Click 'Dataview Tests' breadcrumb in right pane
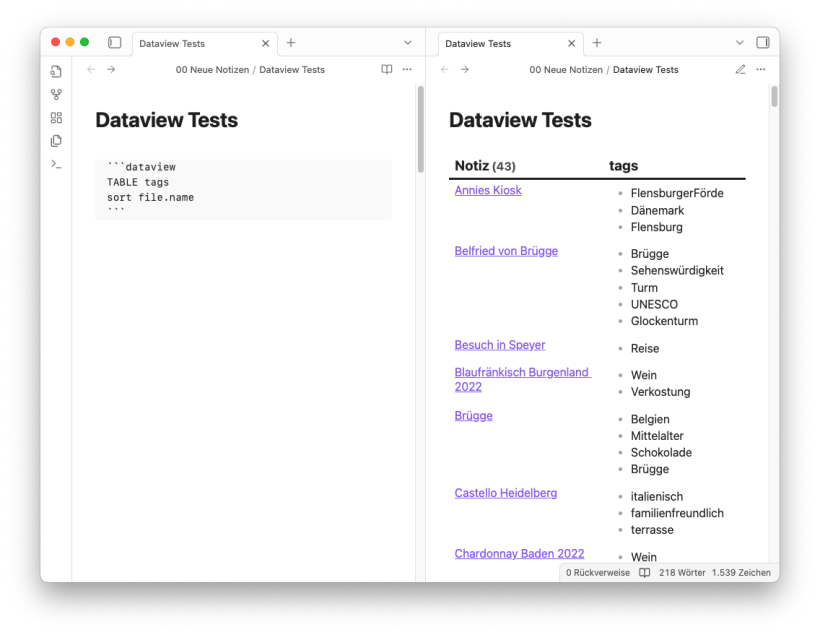 (645, 70)
